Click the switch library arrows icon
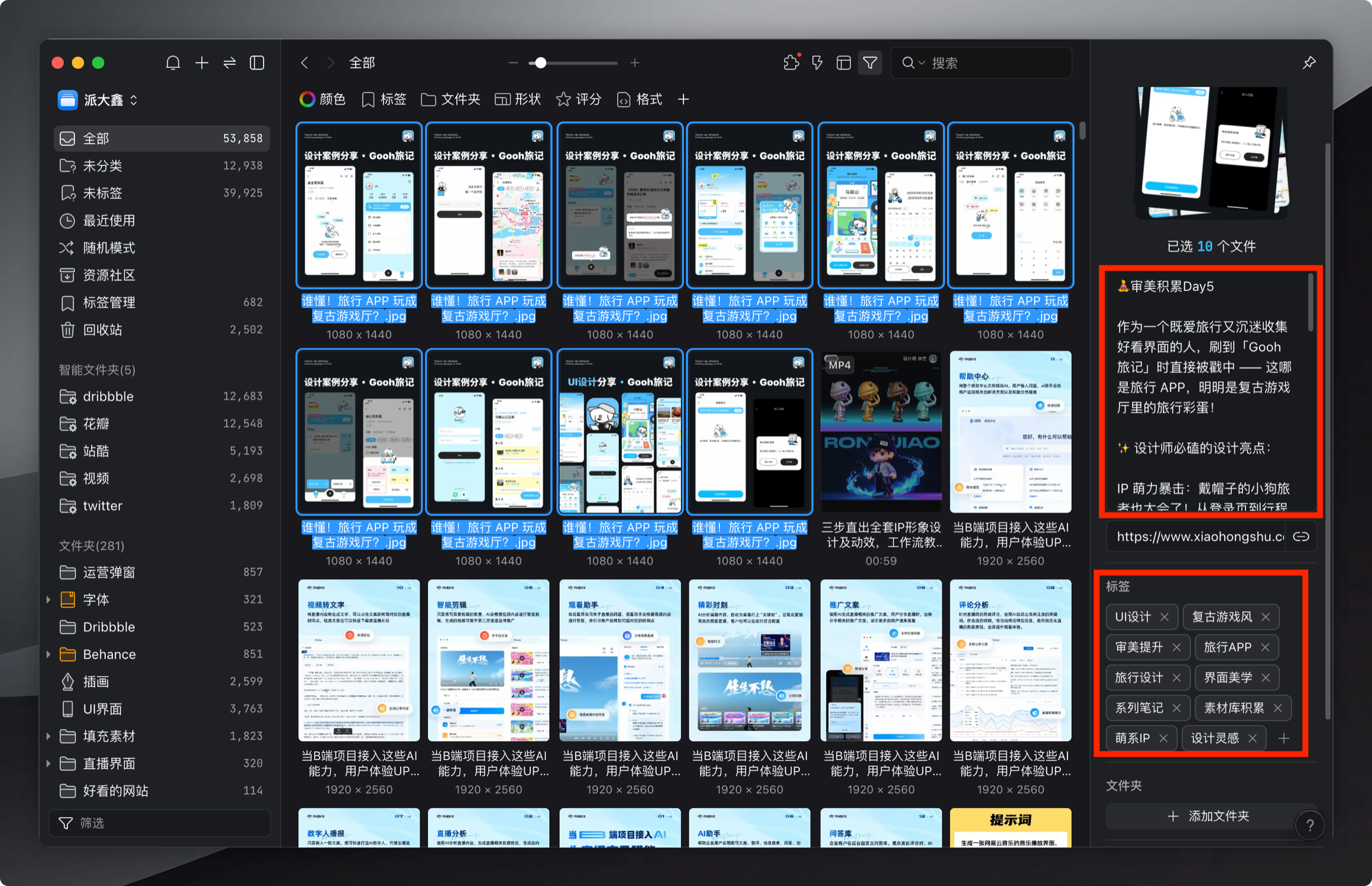 click(229, 63)
